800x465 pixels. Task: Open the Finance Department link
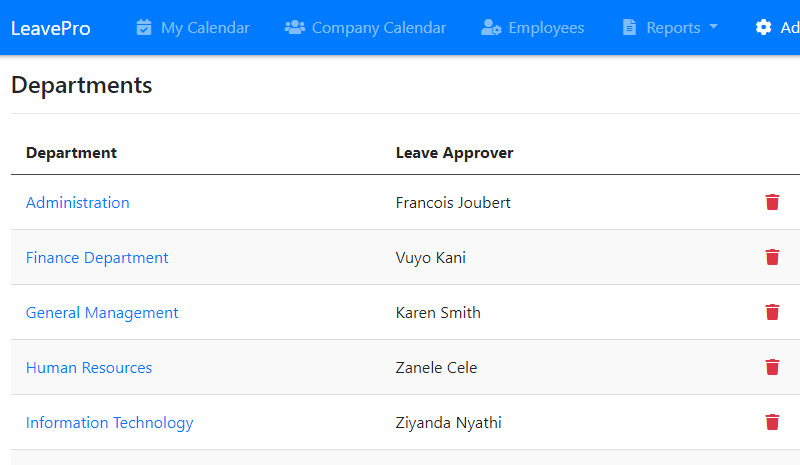[97, 257]
